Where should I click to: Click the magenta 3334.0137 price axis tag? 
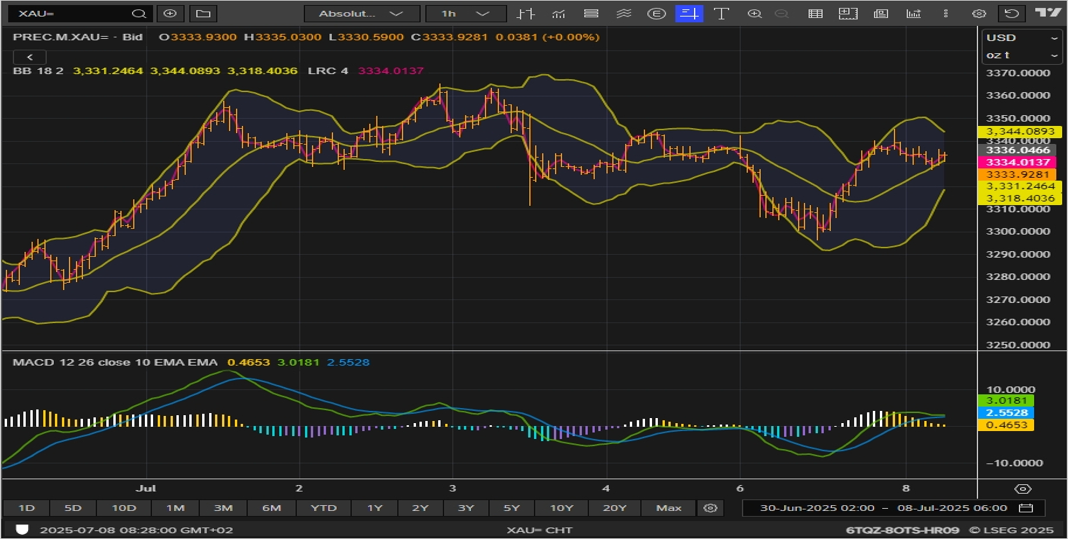[1016, 162]
